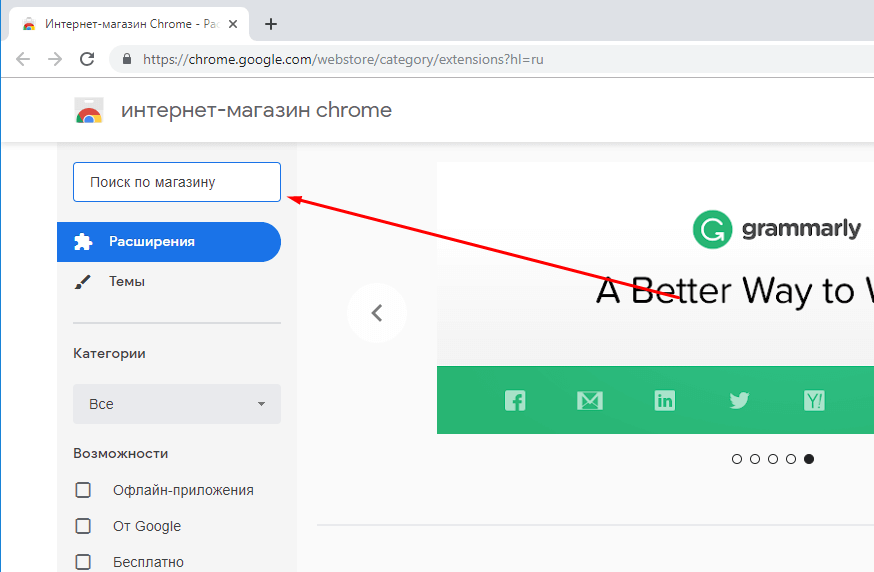Click the Yahoo icon in the green banner

[814, 401]
